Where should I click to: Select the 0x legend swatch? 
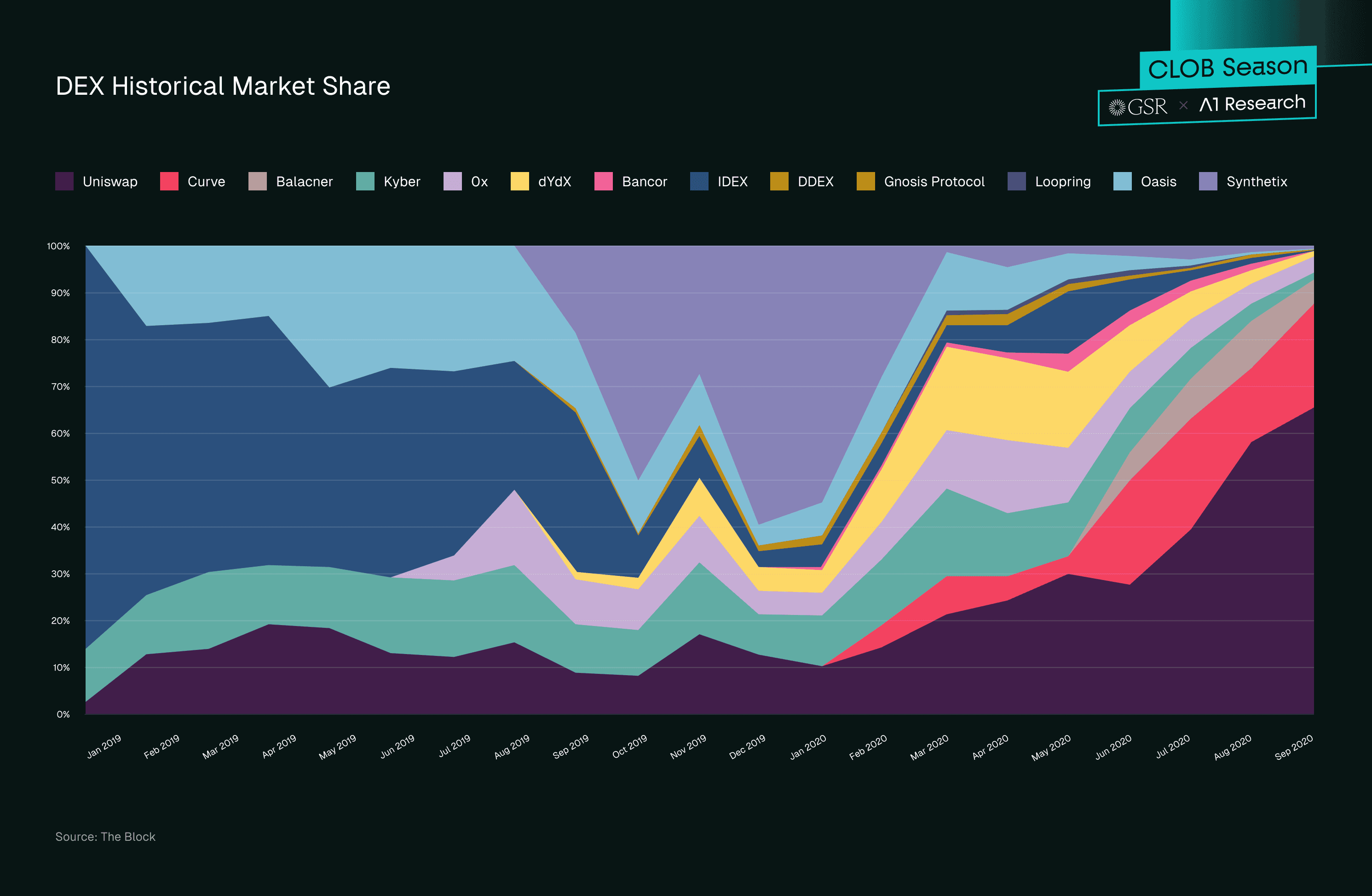[x=453, y=181]
